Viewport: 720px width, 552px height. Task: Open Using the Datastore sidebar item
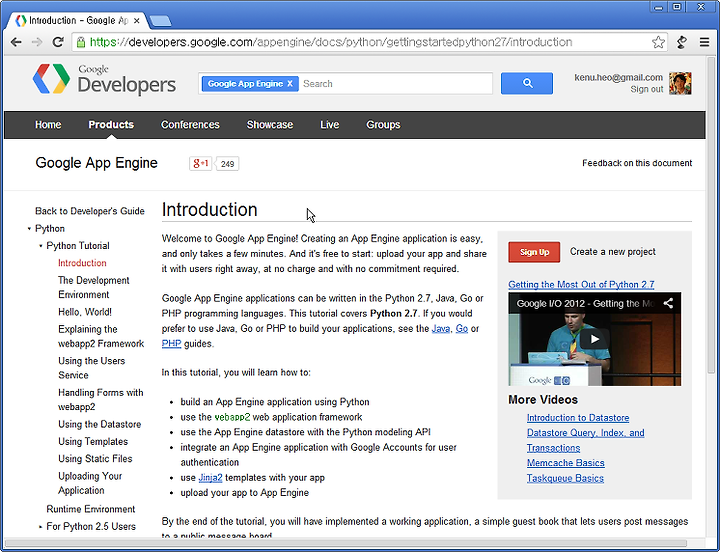[100, 424]
